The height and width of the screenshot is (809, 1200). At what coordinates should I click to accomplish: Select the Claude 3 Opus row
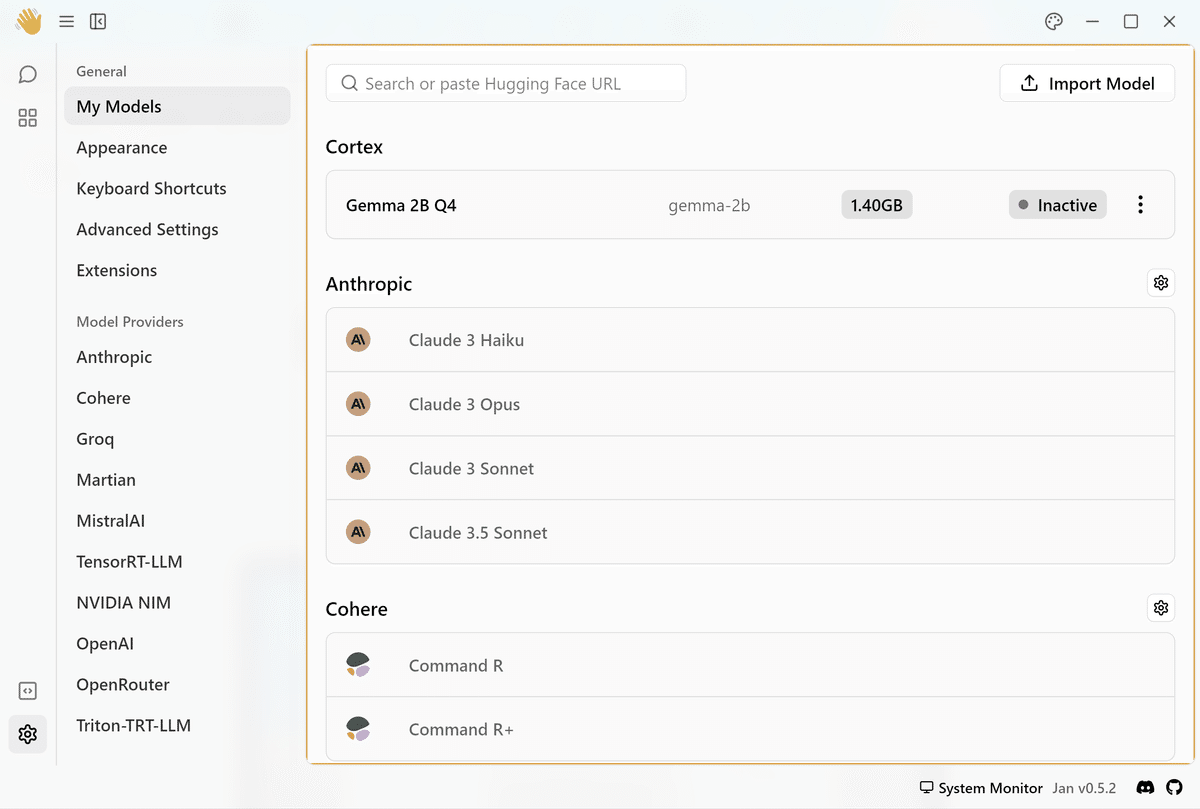pos(750,404)
